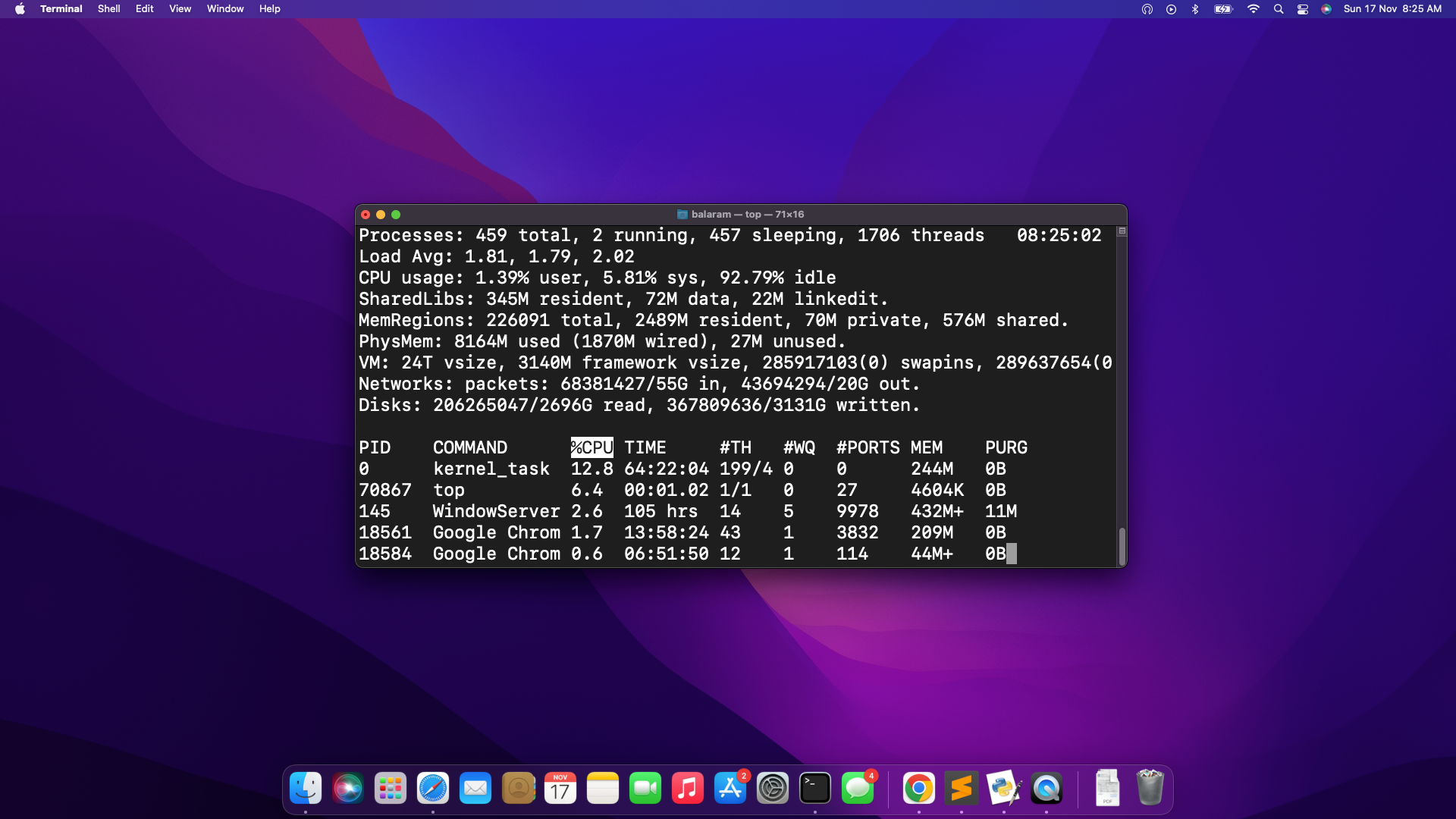Toggle Control Center in menu bar
1456x819 pixels.
tap(1303, 9)
